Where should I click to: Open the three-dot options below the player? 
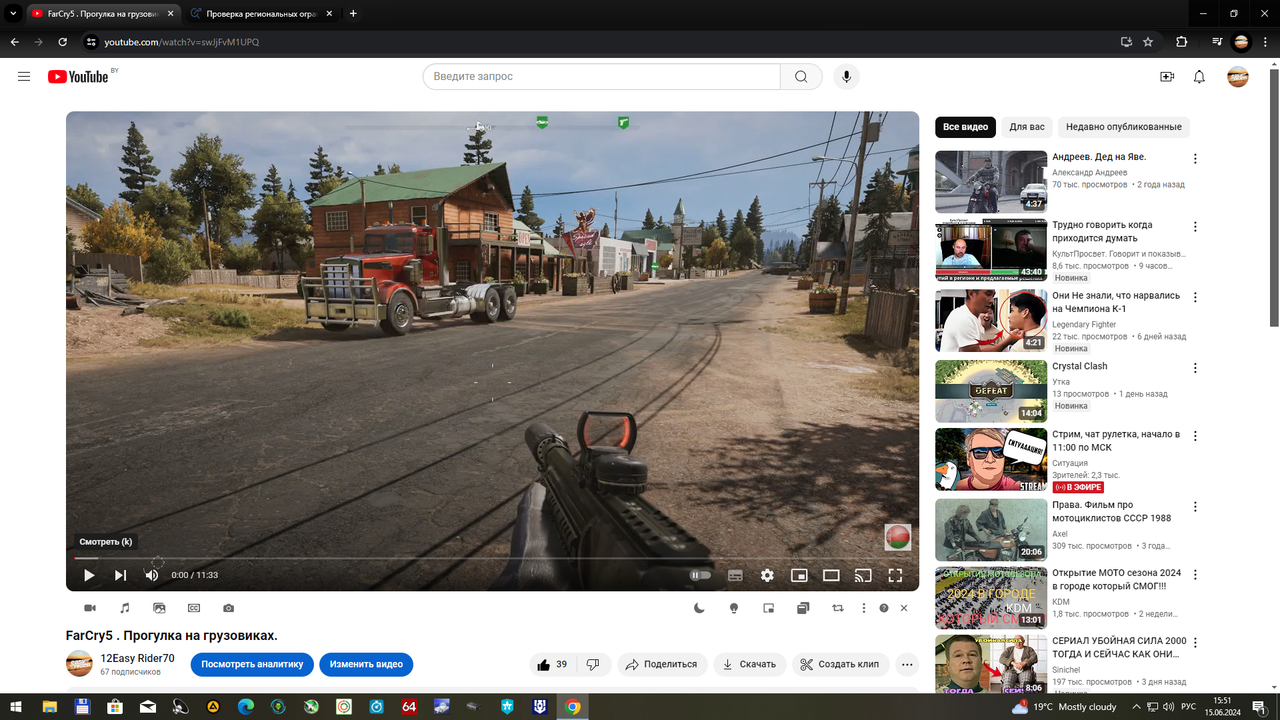coord(864,608)
